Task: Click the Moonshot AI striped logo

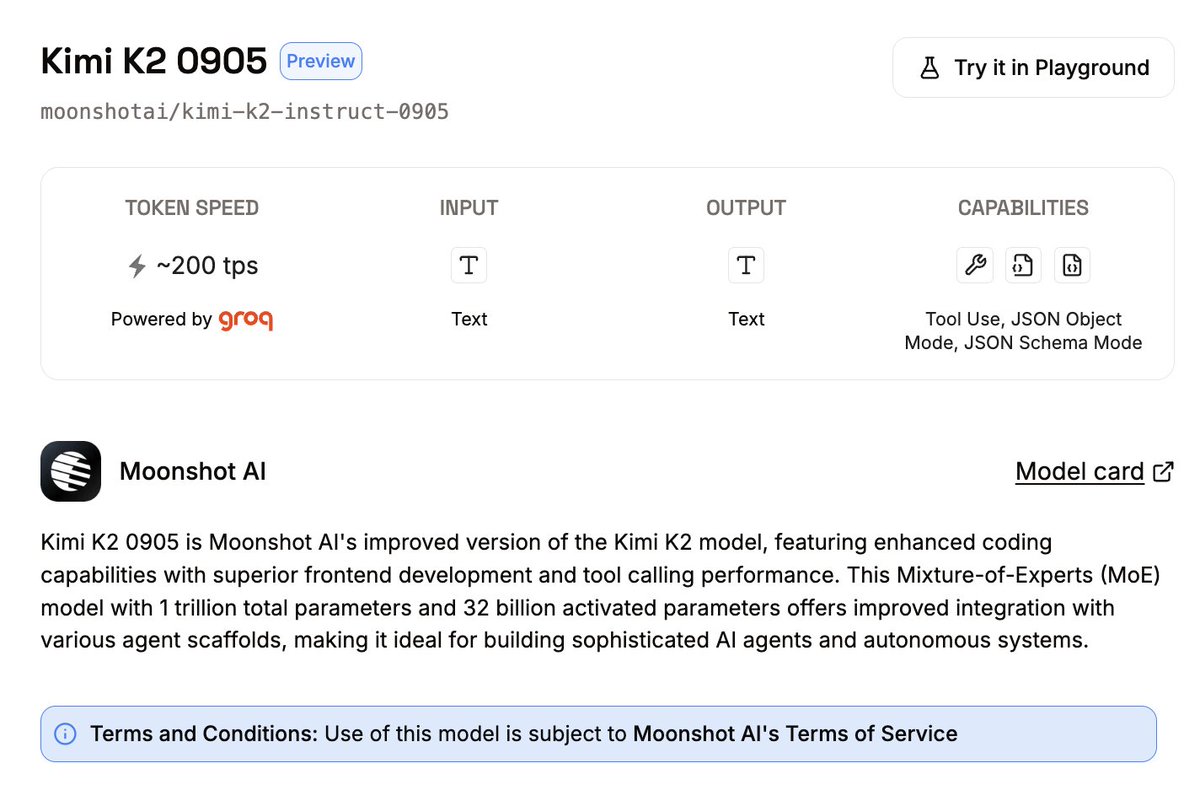Action: [71, 471]
